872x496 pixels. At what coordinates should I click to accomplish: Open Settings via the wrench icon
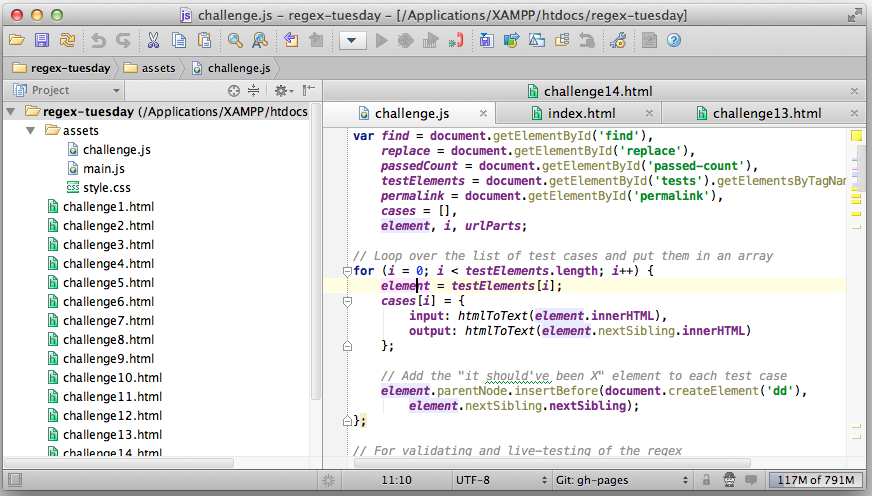(x=618, y=41)
